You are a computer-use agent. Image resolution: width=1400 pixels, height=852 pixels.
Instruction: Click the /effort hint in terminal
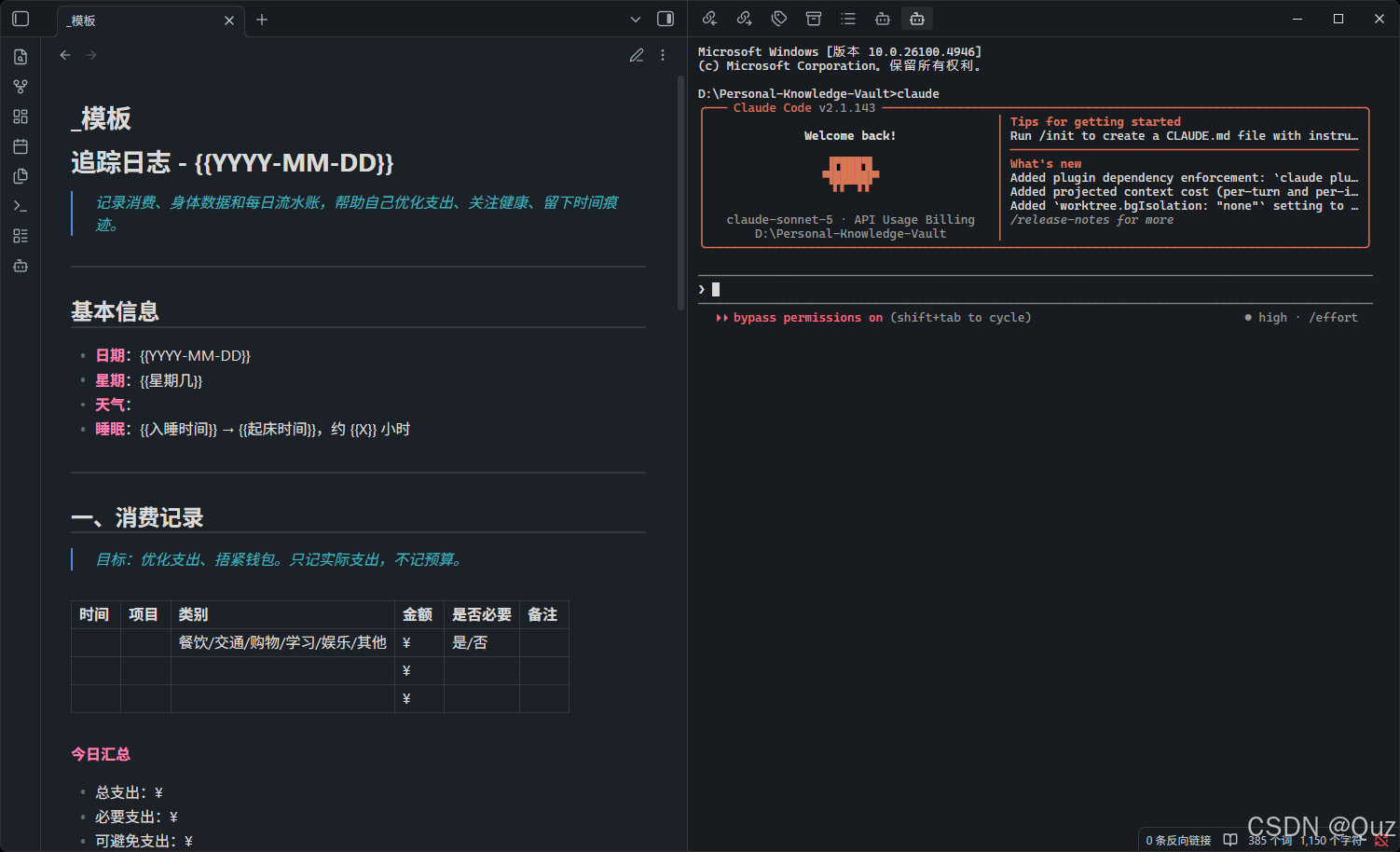click(x=1333, y=318)
